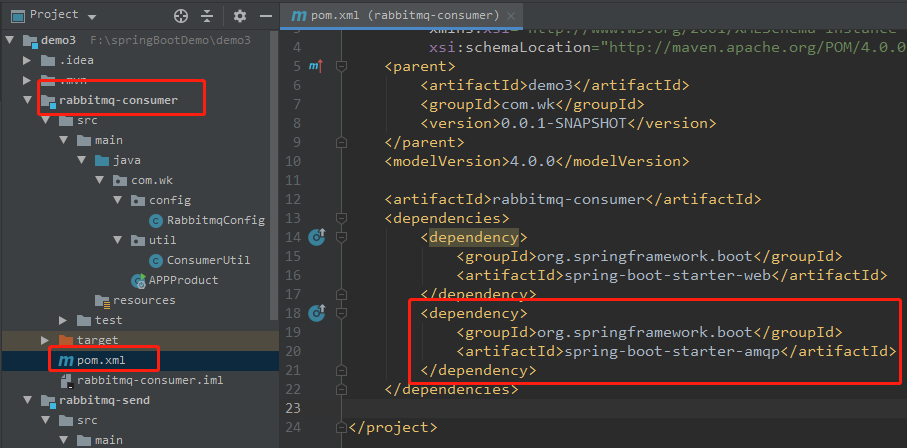Screen dimensions: 907x448
Task: Click the closing project tag on line 24
Action: (393, 427)
